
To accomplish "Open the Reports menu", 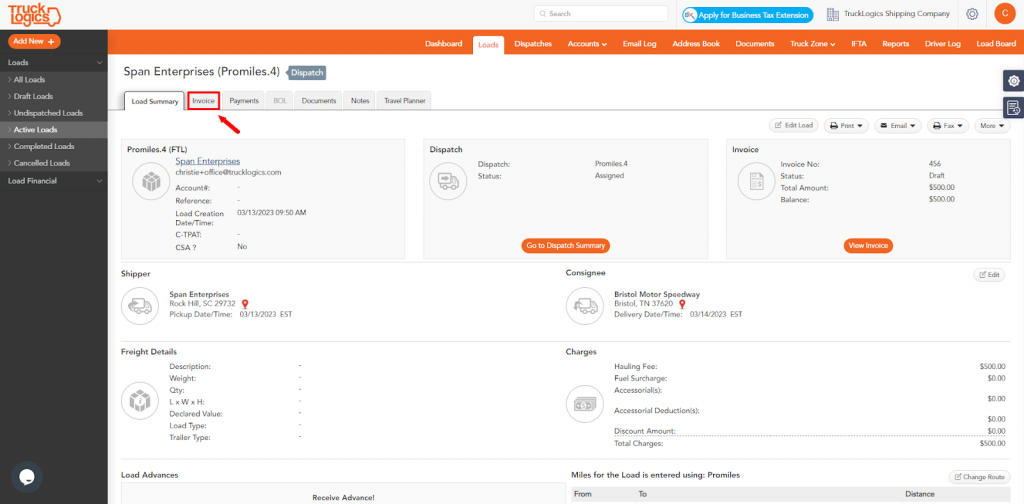I will [895, 44].
